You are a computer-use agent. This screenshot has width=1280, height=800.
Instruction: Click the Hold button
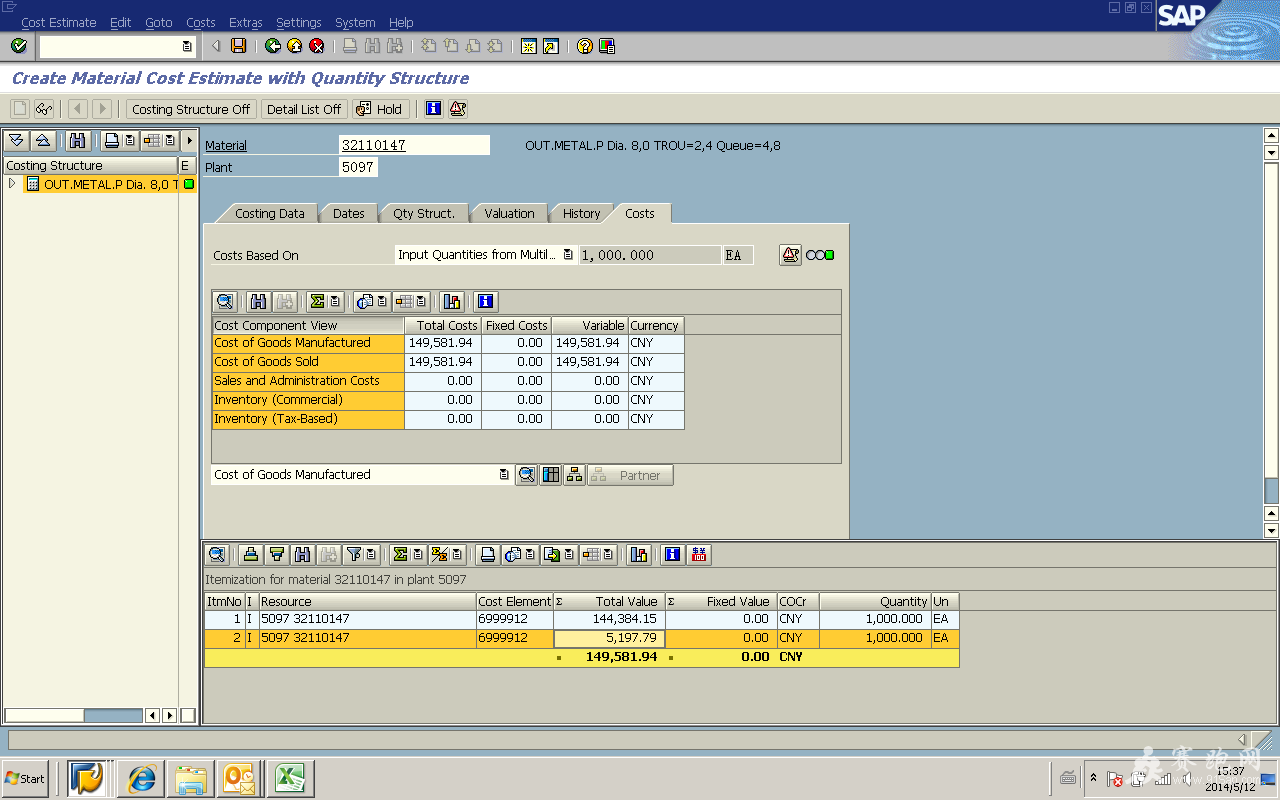380,109
